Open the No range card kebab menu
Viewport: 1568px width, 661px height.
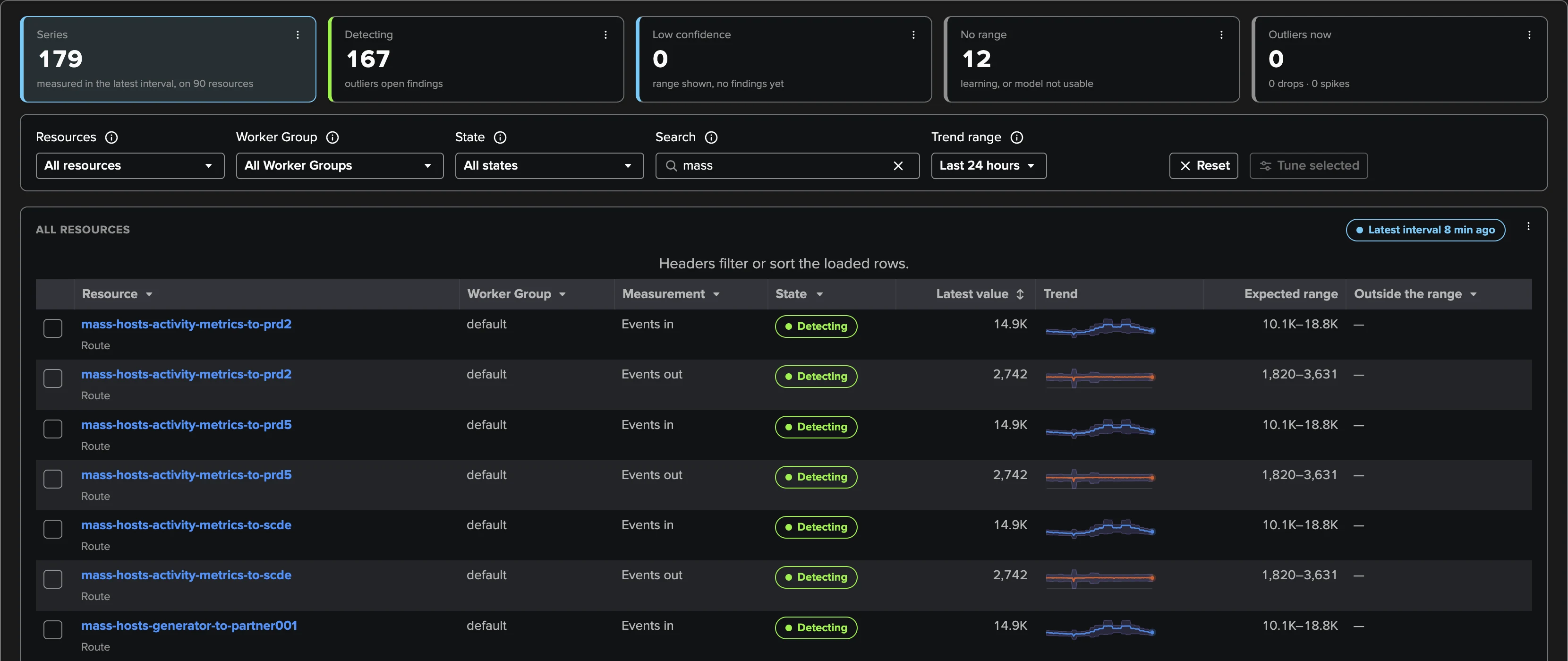(x=1222, y=34)
